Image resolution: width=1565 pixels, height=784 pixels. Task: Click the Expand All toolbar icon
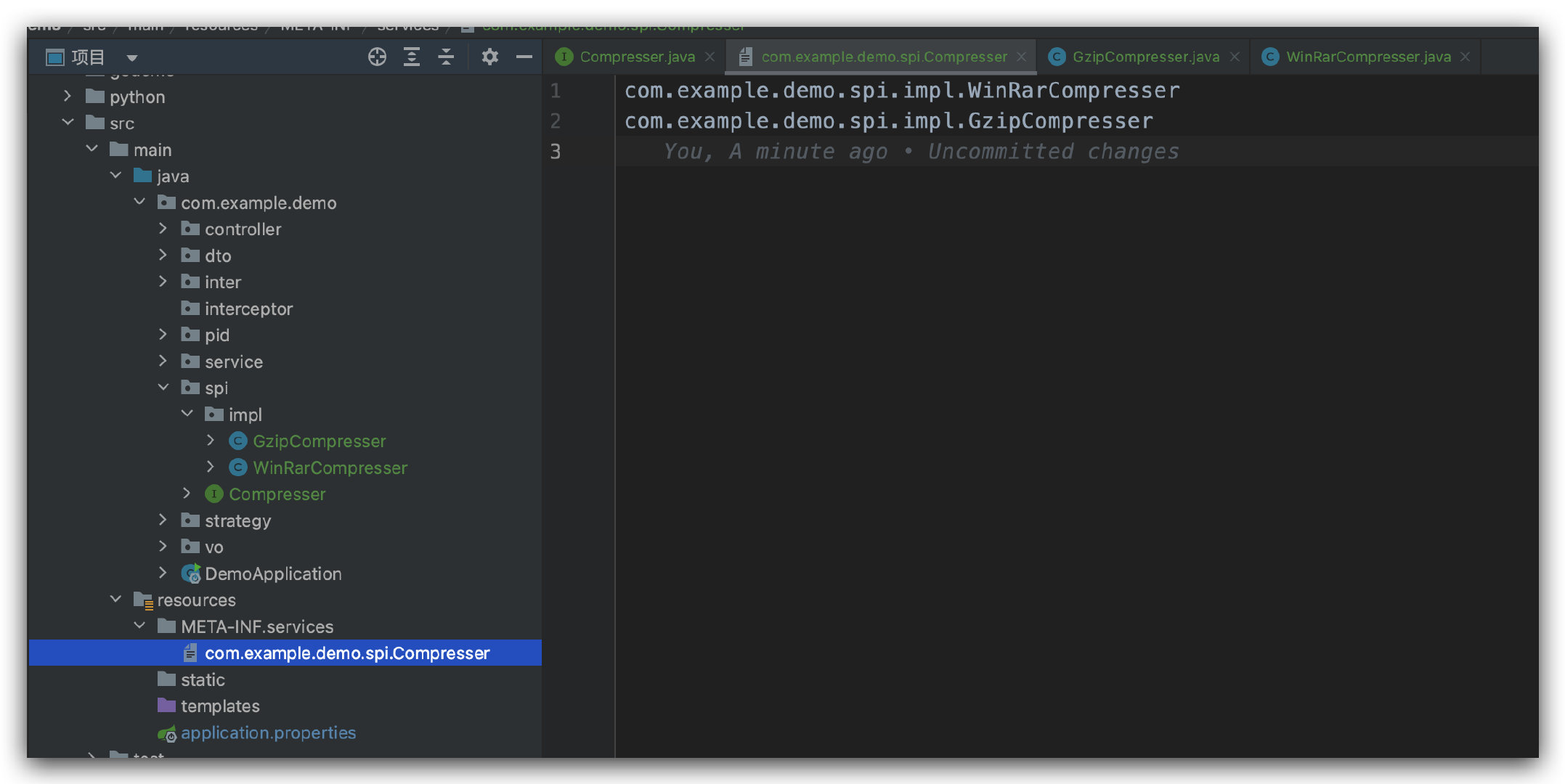(x=412, y=57)
